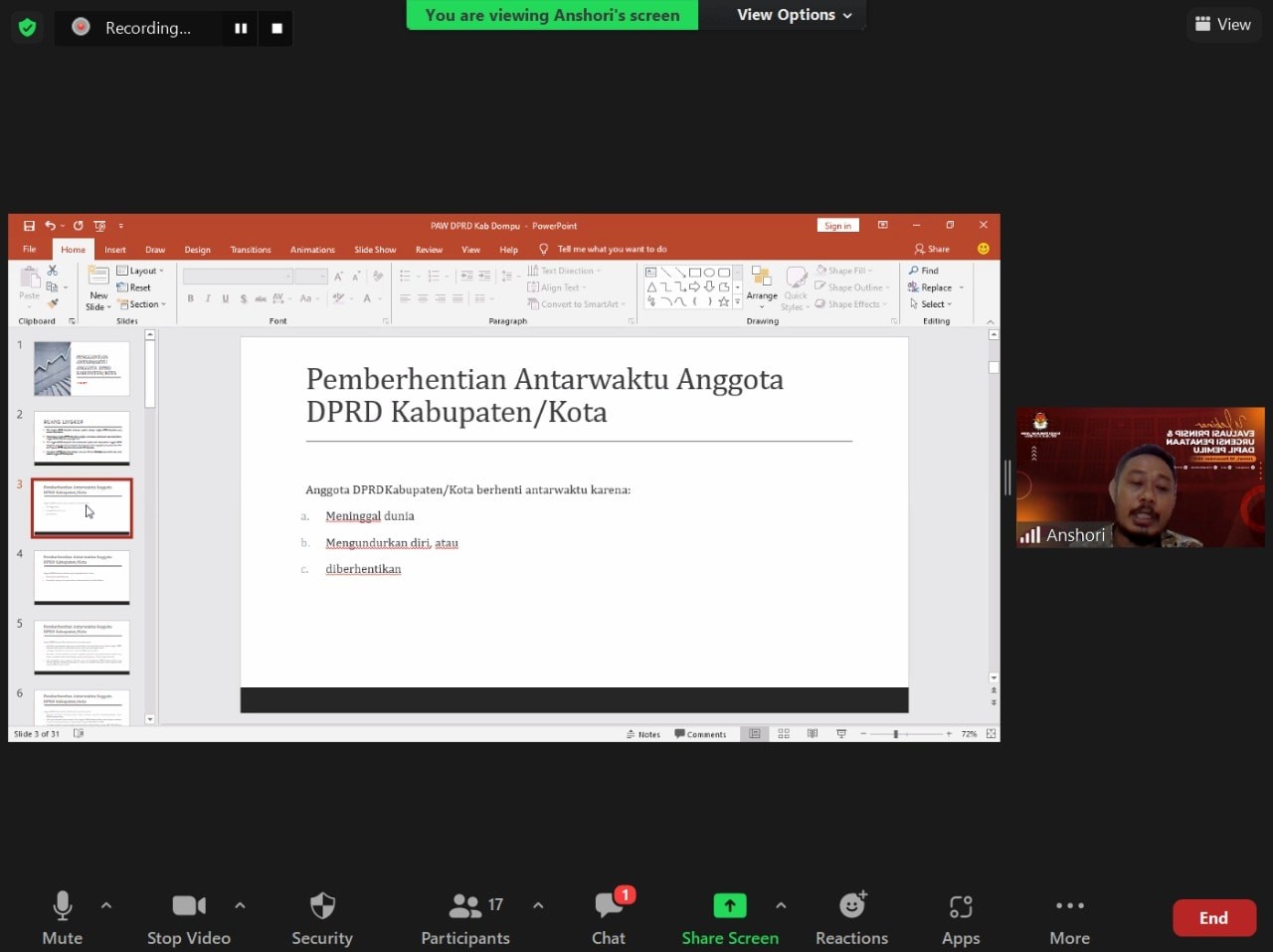This screenshot has height=952, width=1273.
Task: Open the Reactions menu
Action: point(851,918)
